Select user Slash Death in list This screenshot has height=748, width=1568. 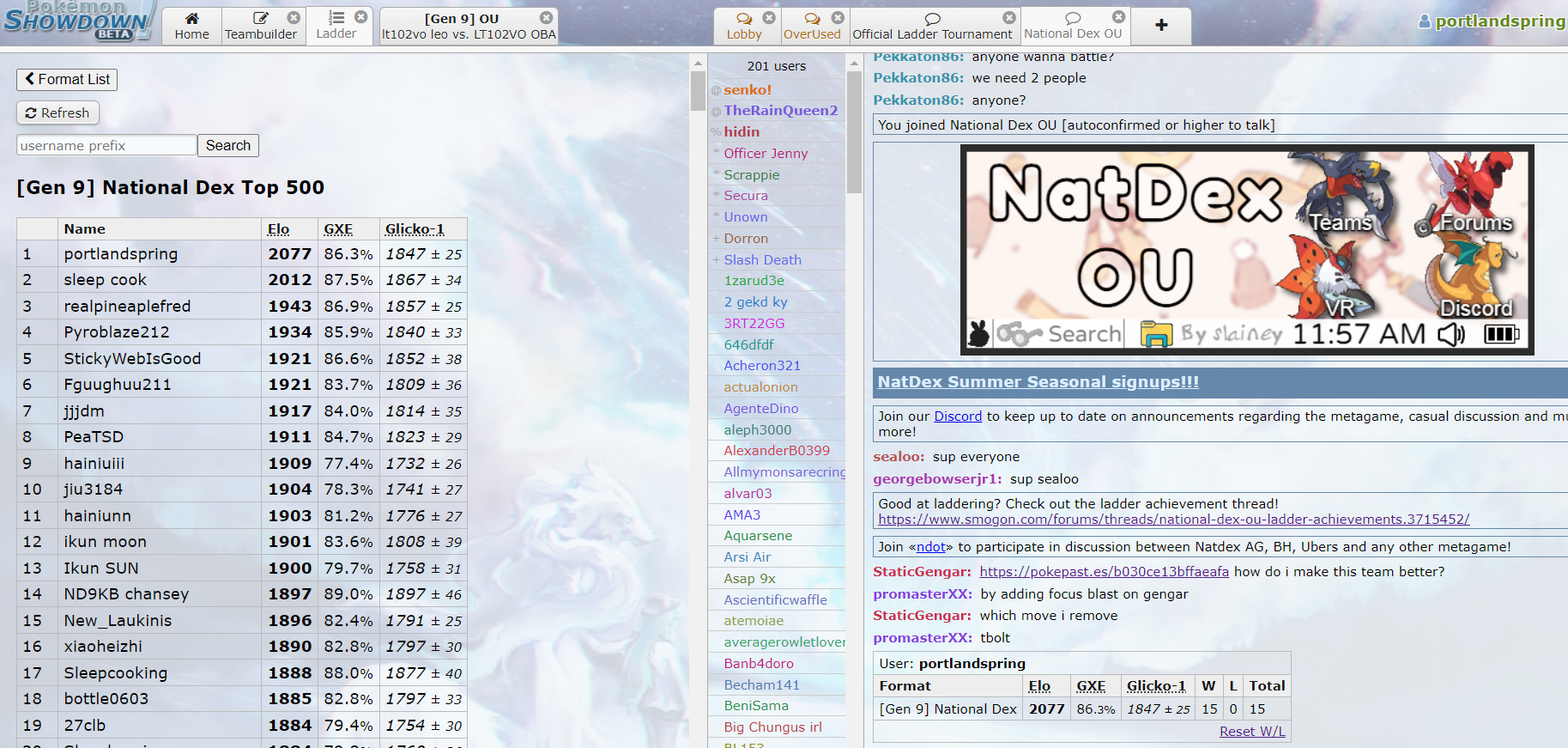tap(777, 259)
